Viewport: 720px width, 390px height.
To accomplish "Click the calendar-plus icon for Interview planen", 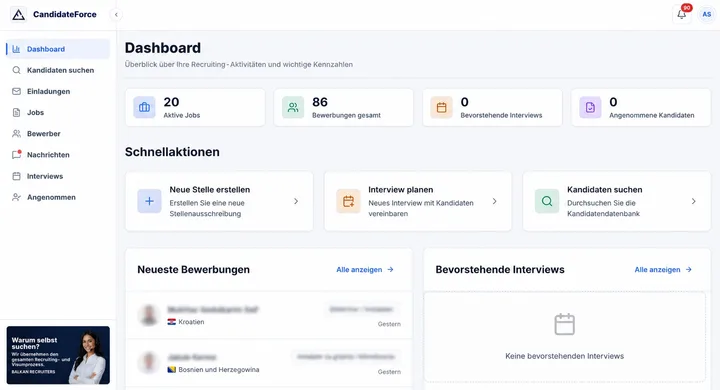I will [349, 201].
